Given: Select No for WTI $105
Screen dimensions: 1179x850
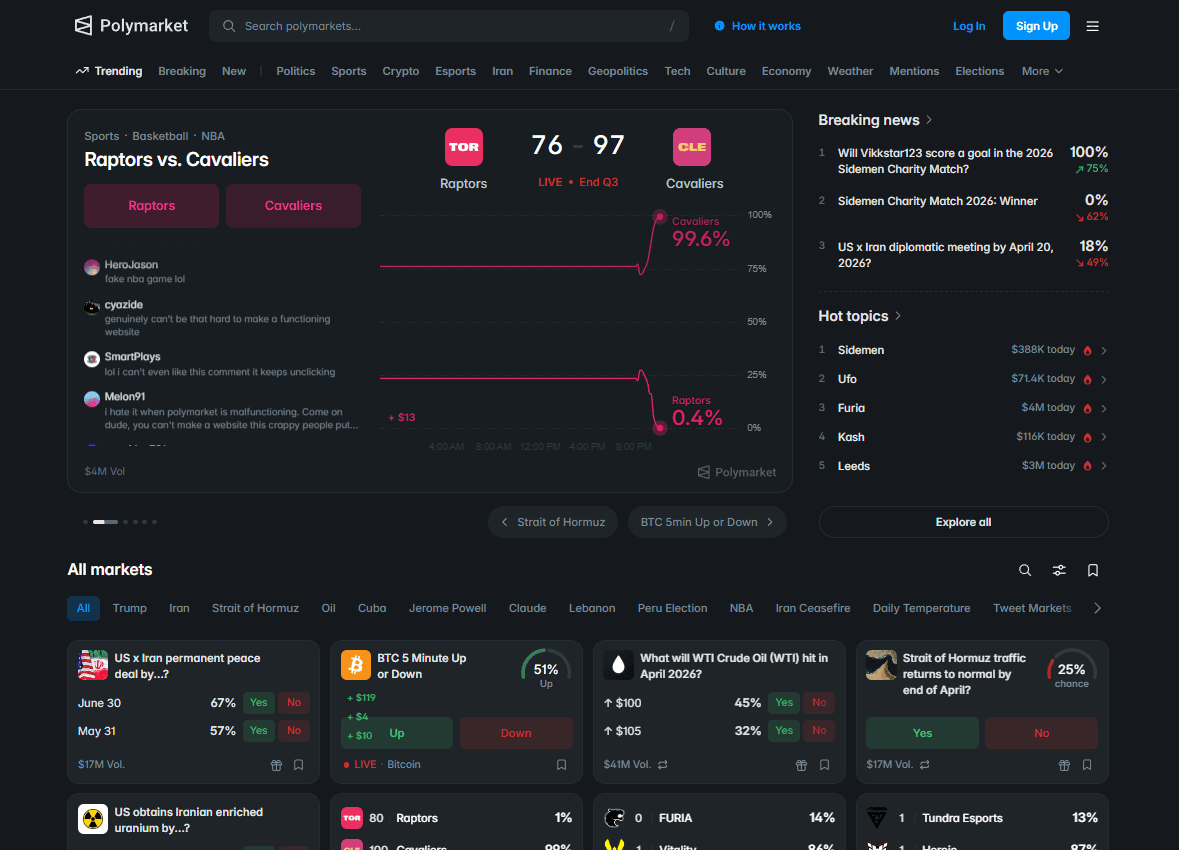Looking at the screenshot, I should [x=820, y=730].
